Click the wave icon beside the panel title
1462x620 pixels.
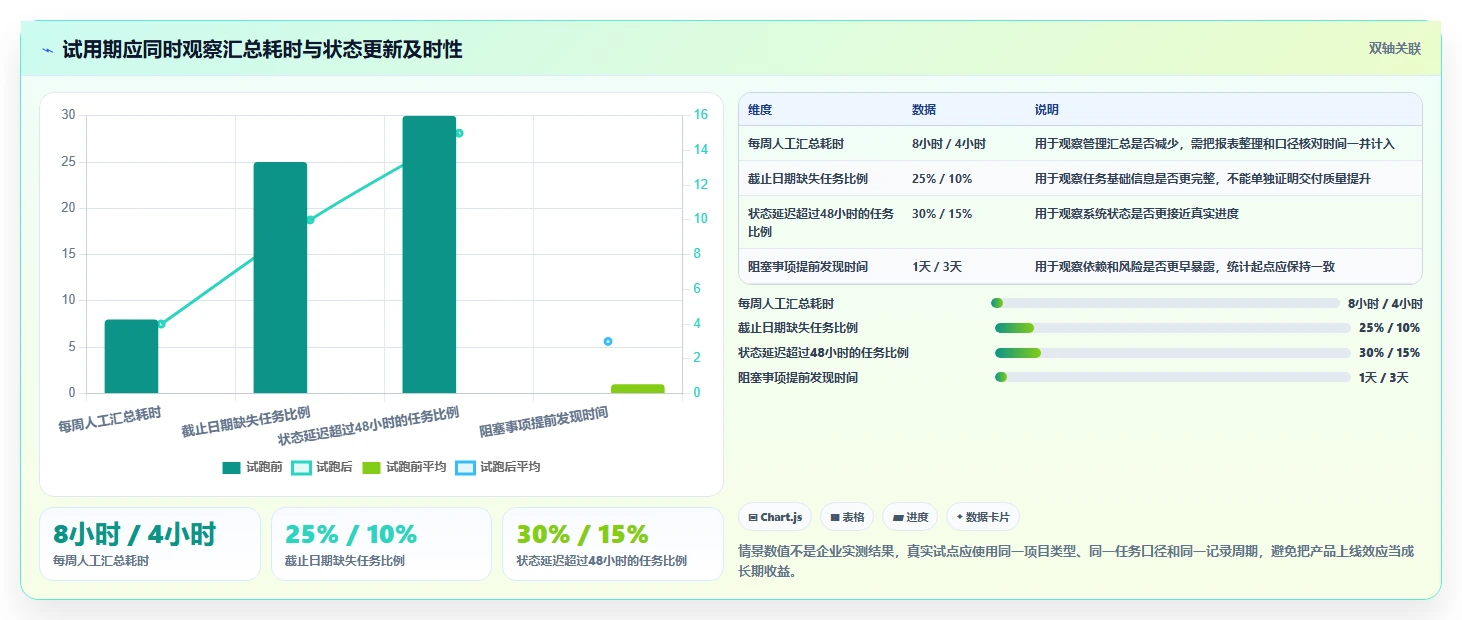(48, 50)
